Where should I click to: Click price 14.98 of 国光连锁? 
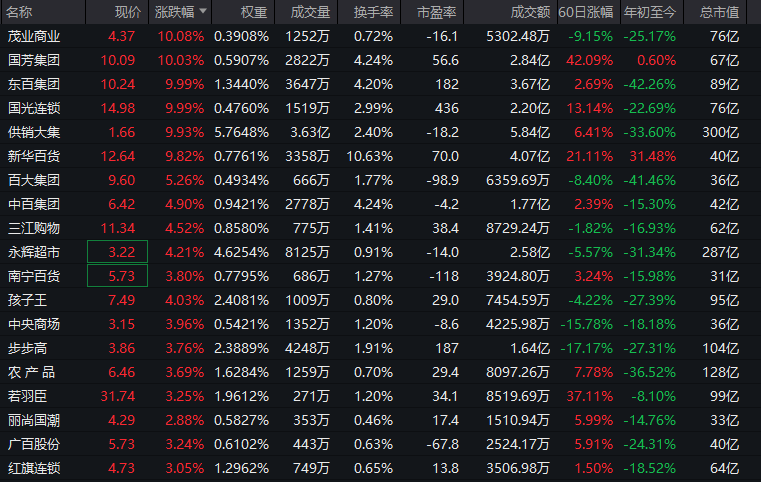pos(117,108)
